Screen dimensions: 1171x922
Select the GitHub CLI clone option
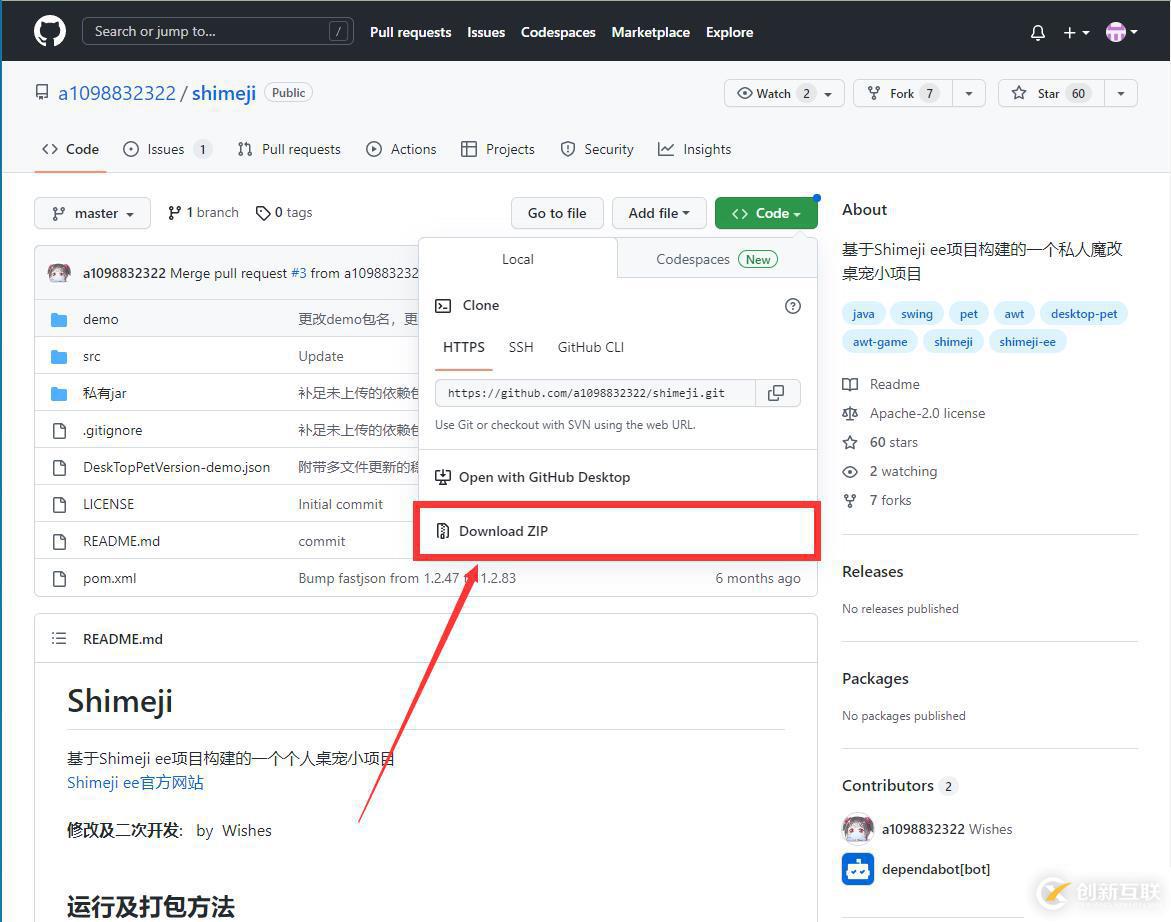591,347
